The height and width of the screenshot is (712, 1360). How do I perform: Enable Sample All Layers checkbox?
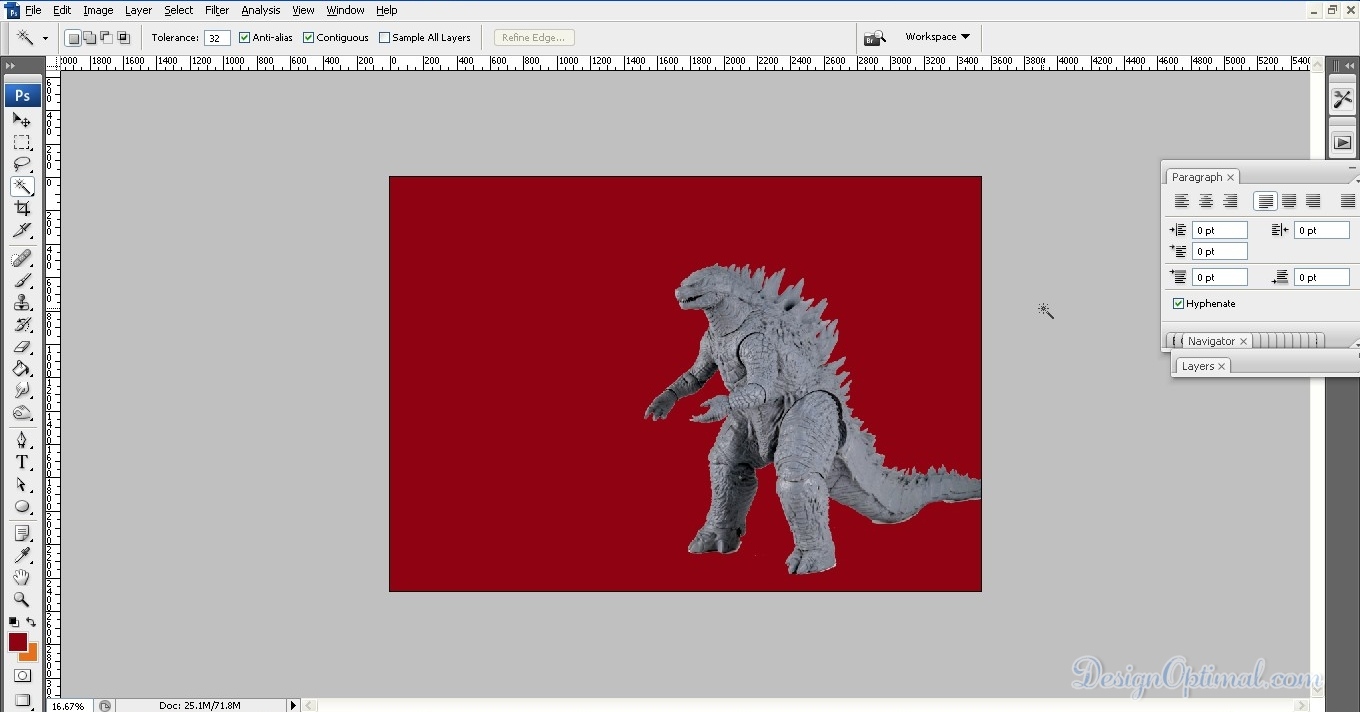tap(384, 38)
